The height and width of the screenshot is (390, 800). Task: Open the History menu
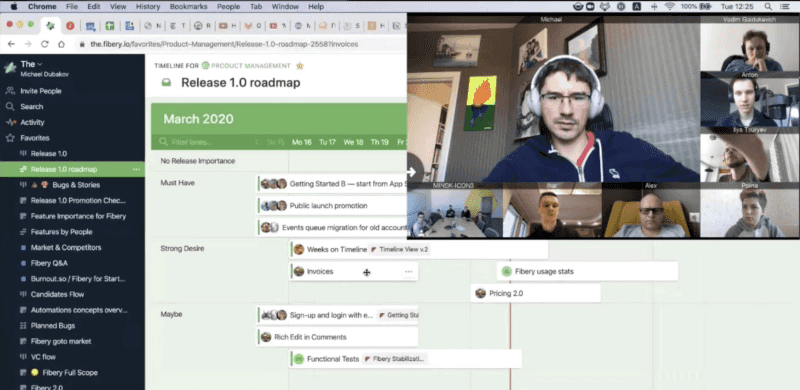point(148,7)
